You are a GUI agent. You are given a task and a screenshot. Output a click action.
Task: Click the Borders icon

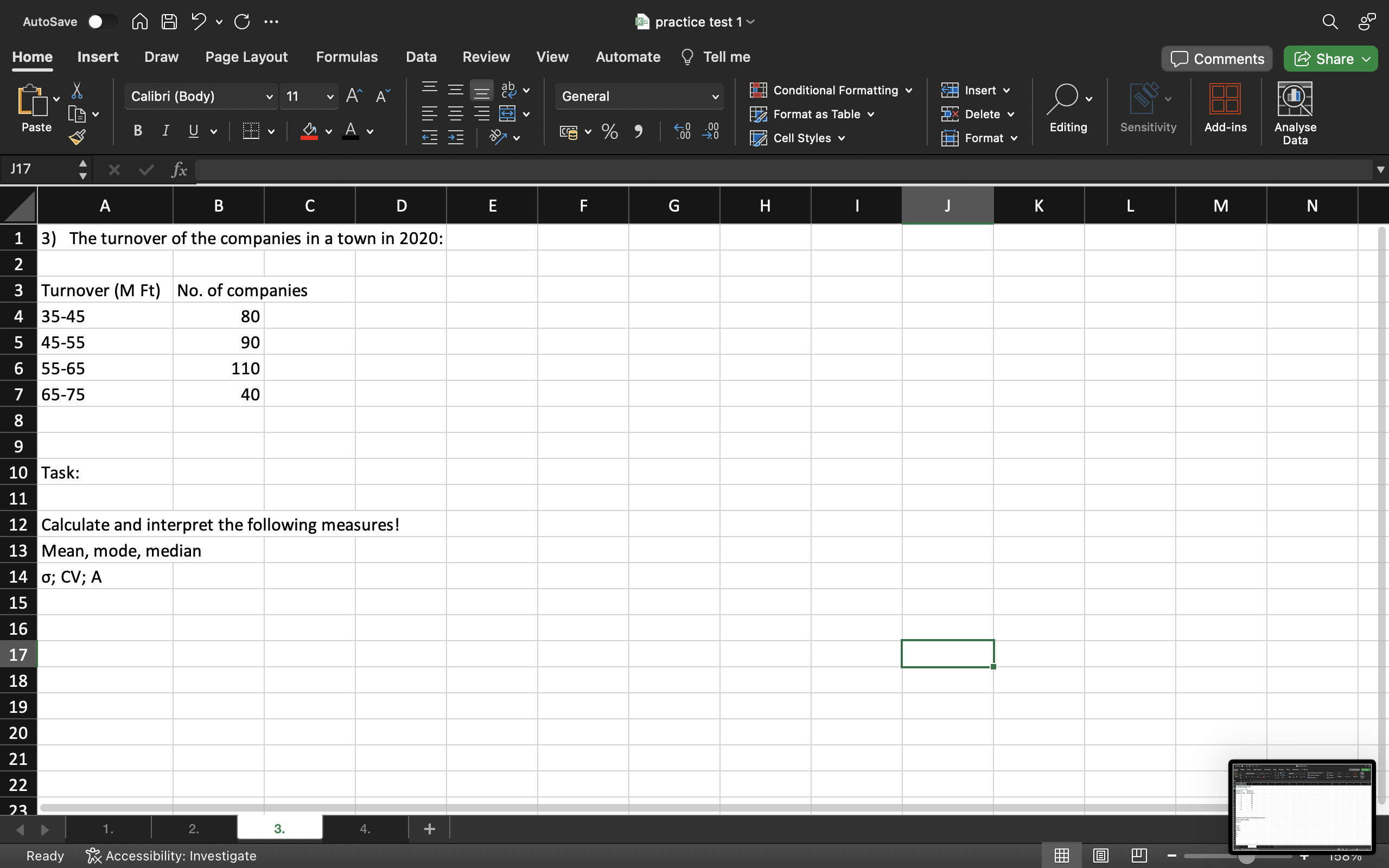[x=251, y=131]
